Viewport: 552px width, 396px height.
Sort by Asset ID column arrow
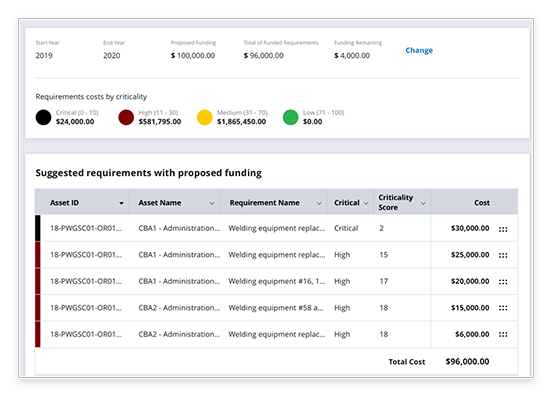pos(121,203)
